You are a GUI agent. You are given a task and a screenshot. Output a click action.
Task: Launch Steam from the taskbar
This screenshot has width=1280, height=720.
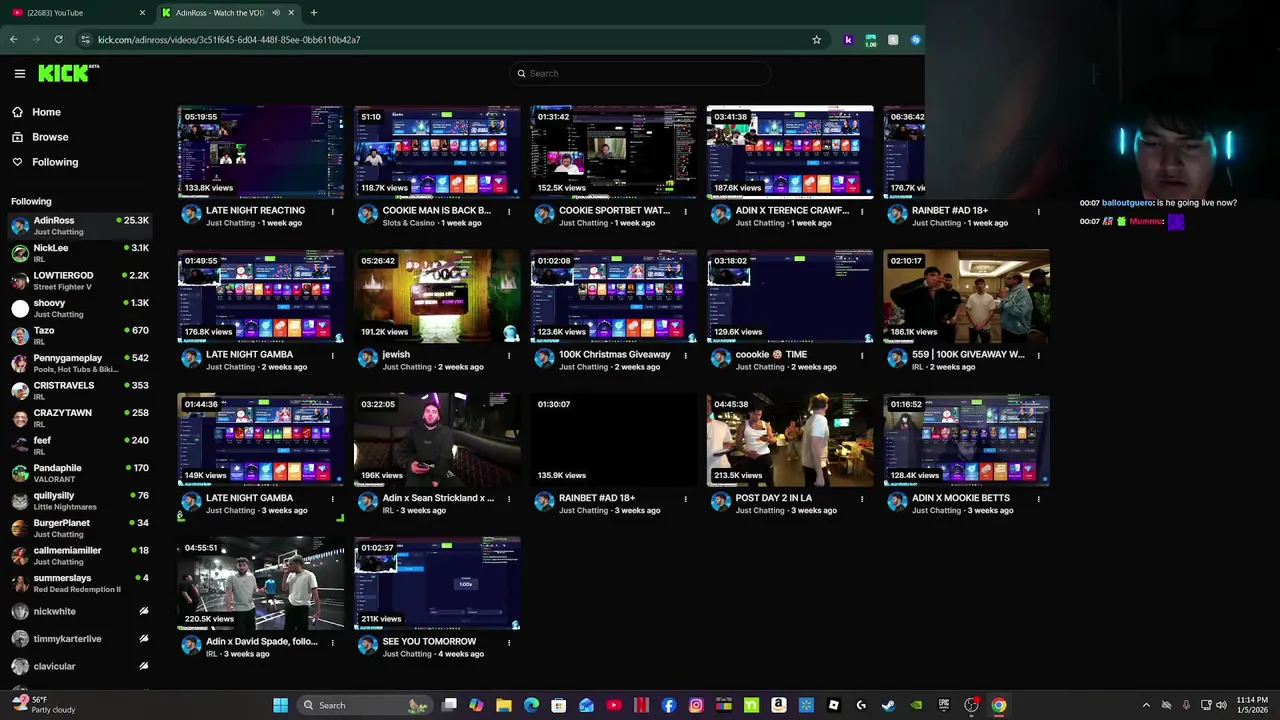pos(888,705)
